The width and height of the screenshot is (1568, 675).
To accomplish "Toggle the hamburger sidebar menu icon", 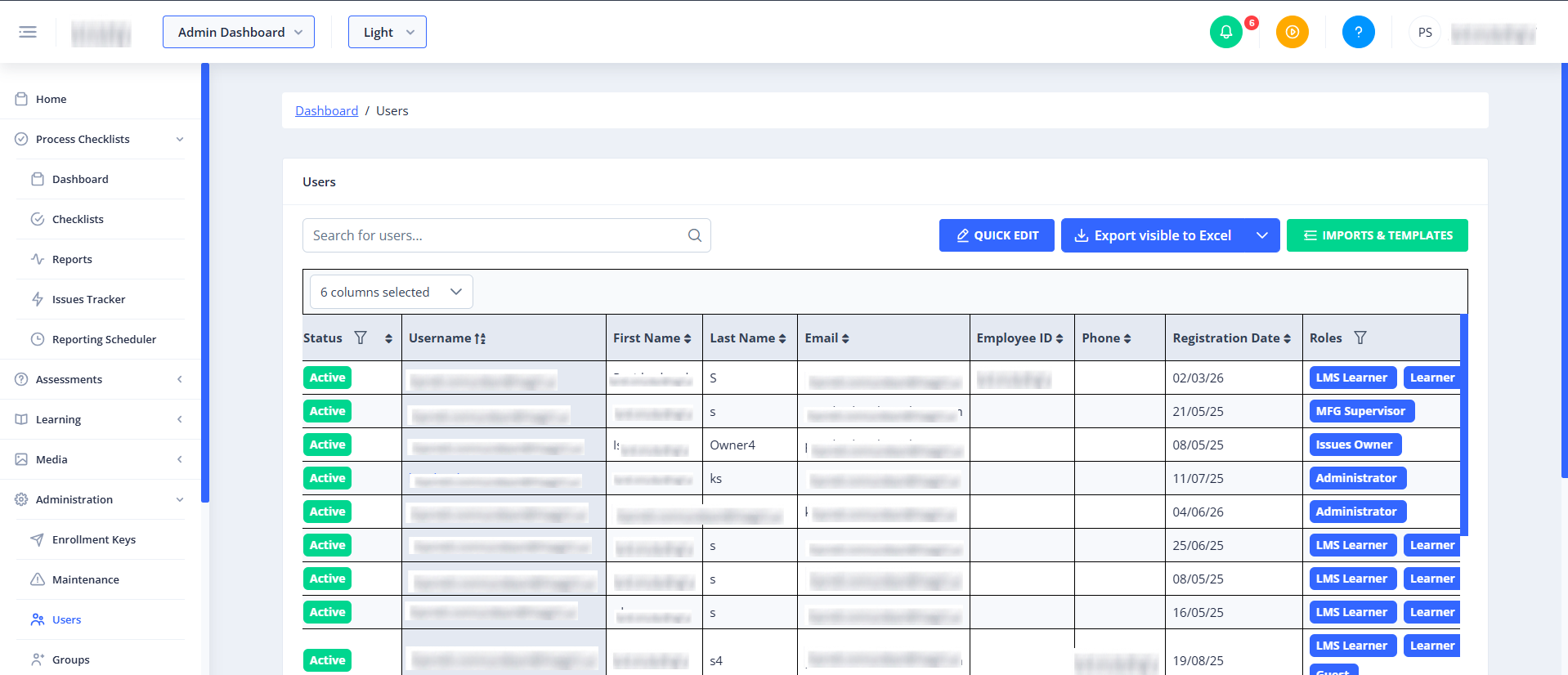I will tap(28, 32).
